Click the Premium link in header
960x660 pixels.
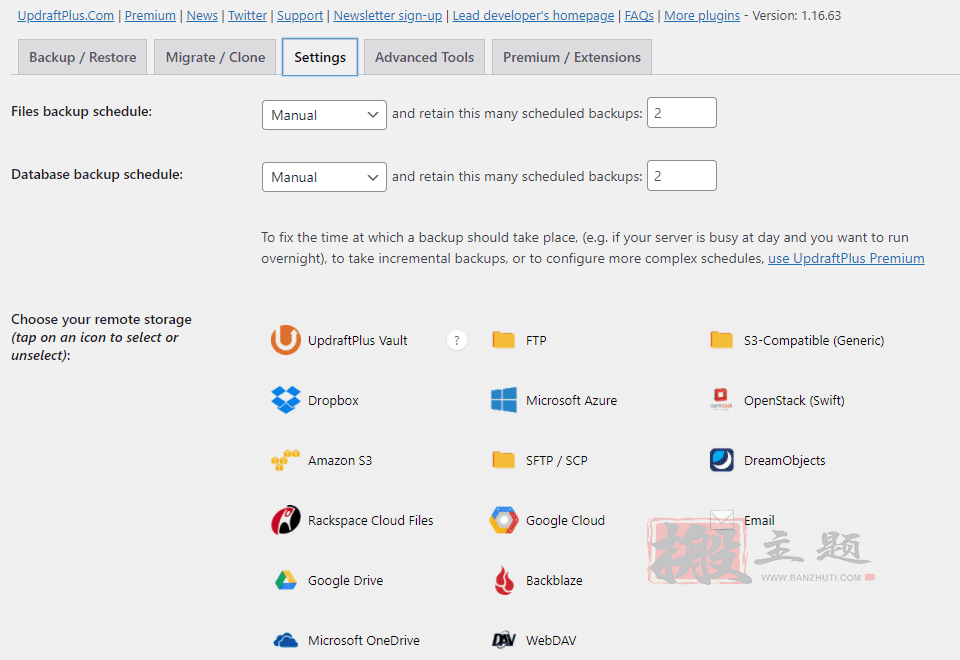coord(150,16)
